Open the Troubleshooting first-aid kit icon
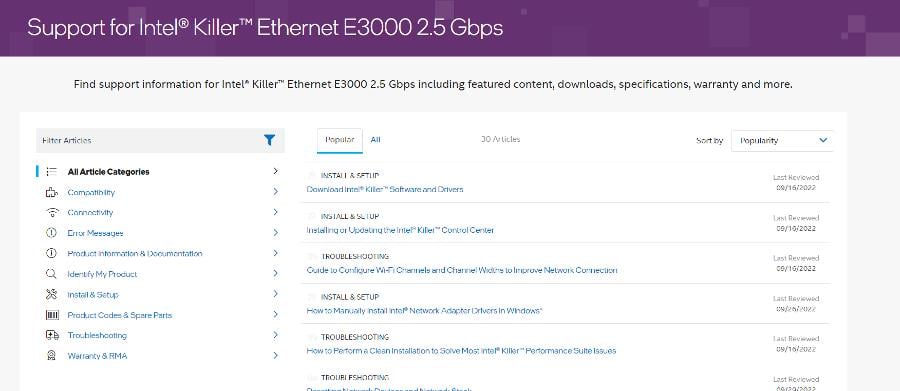 52,335
